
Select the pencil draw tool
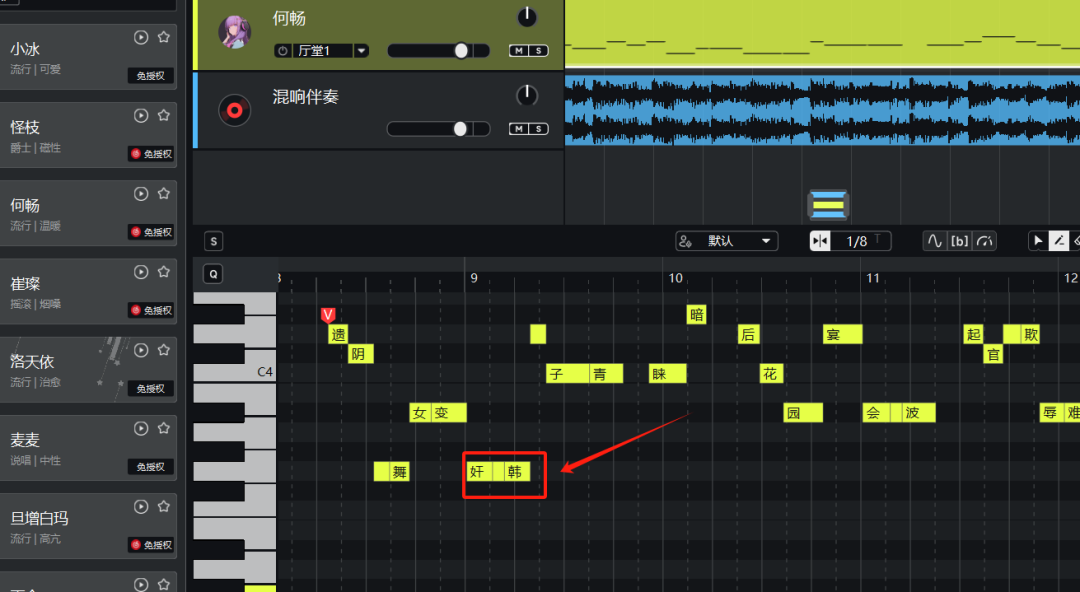point(1058,241)
